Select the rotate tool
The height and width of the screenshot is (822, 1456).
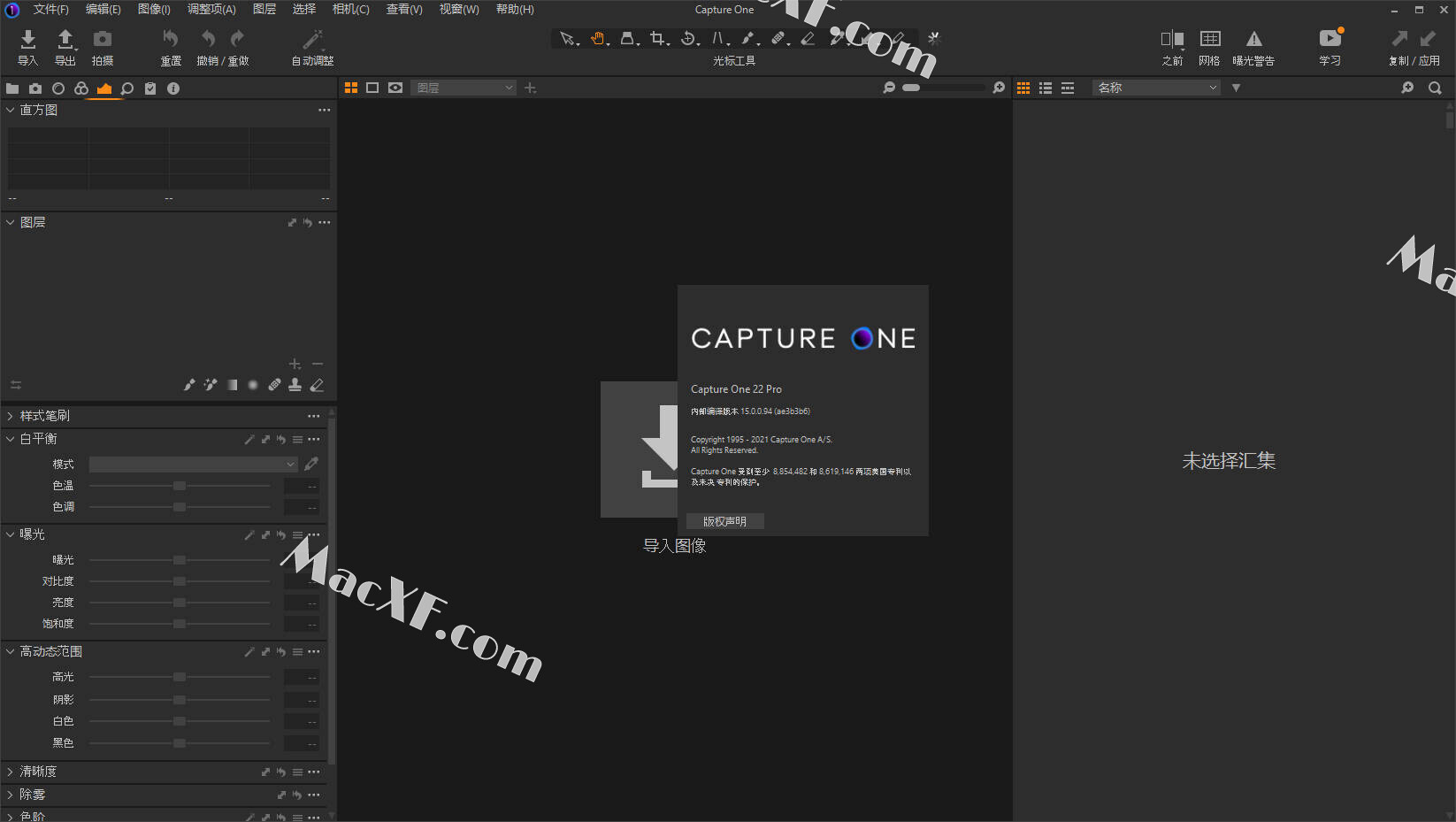(689, 38)
